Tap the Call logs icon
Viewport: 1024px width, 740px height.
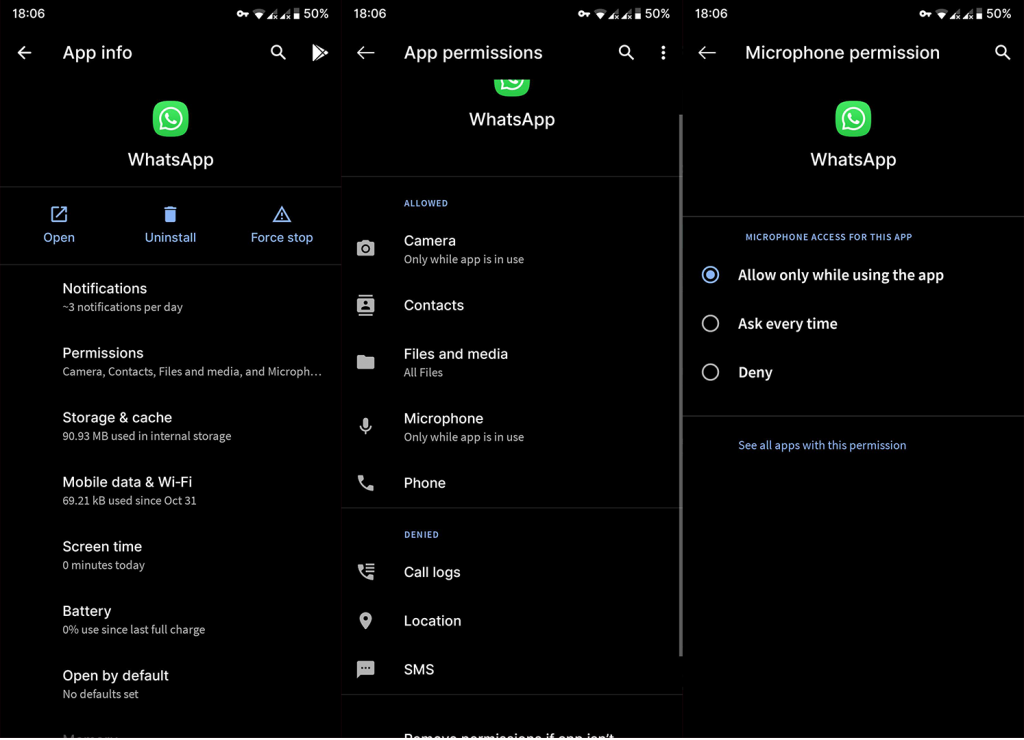(366, 571)
